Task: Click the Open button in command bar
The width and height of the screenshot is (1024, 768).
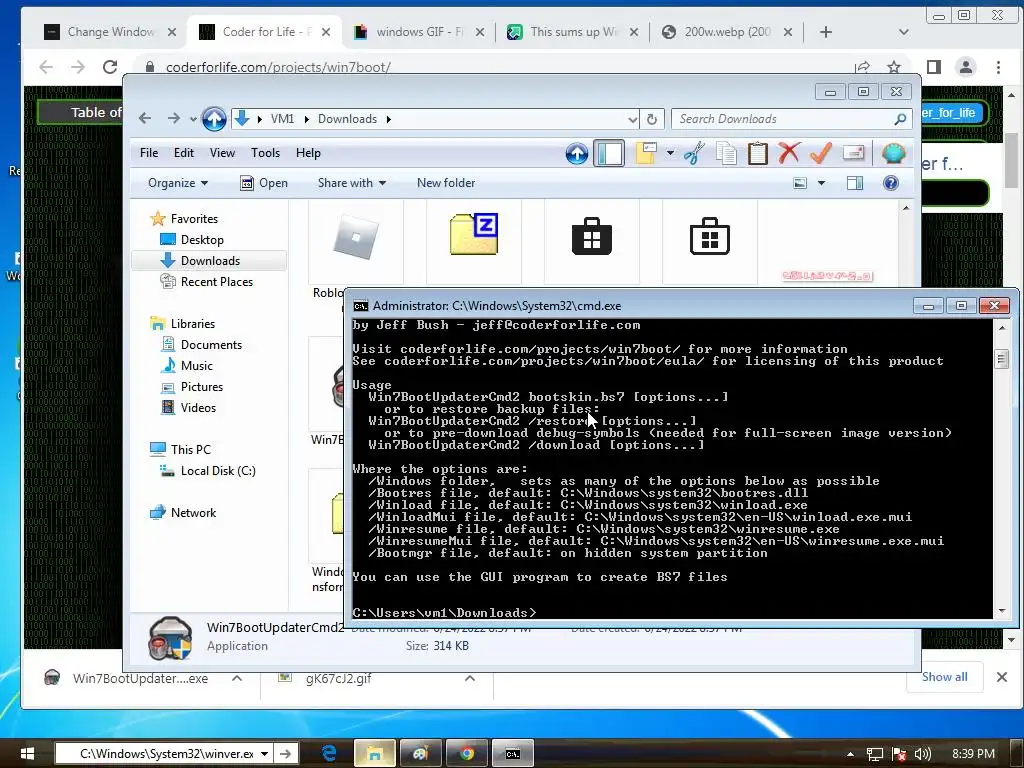Action: click(264, 183)
